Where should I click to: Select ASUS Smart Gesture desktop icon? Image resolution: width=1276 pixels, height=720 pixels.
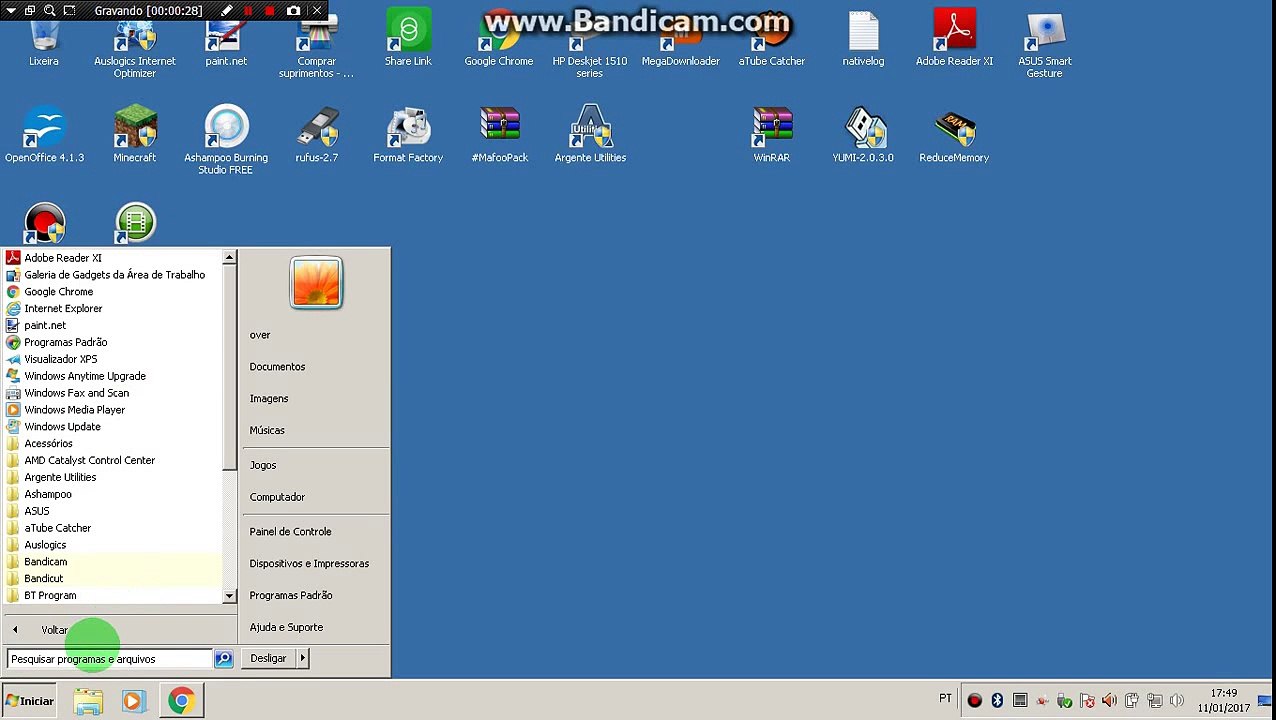click(x=1045, y=44)
